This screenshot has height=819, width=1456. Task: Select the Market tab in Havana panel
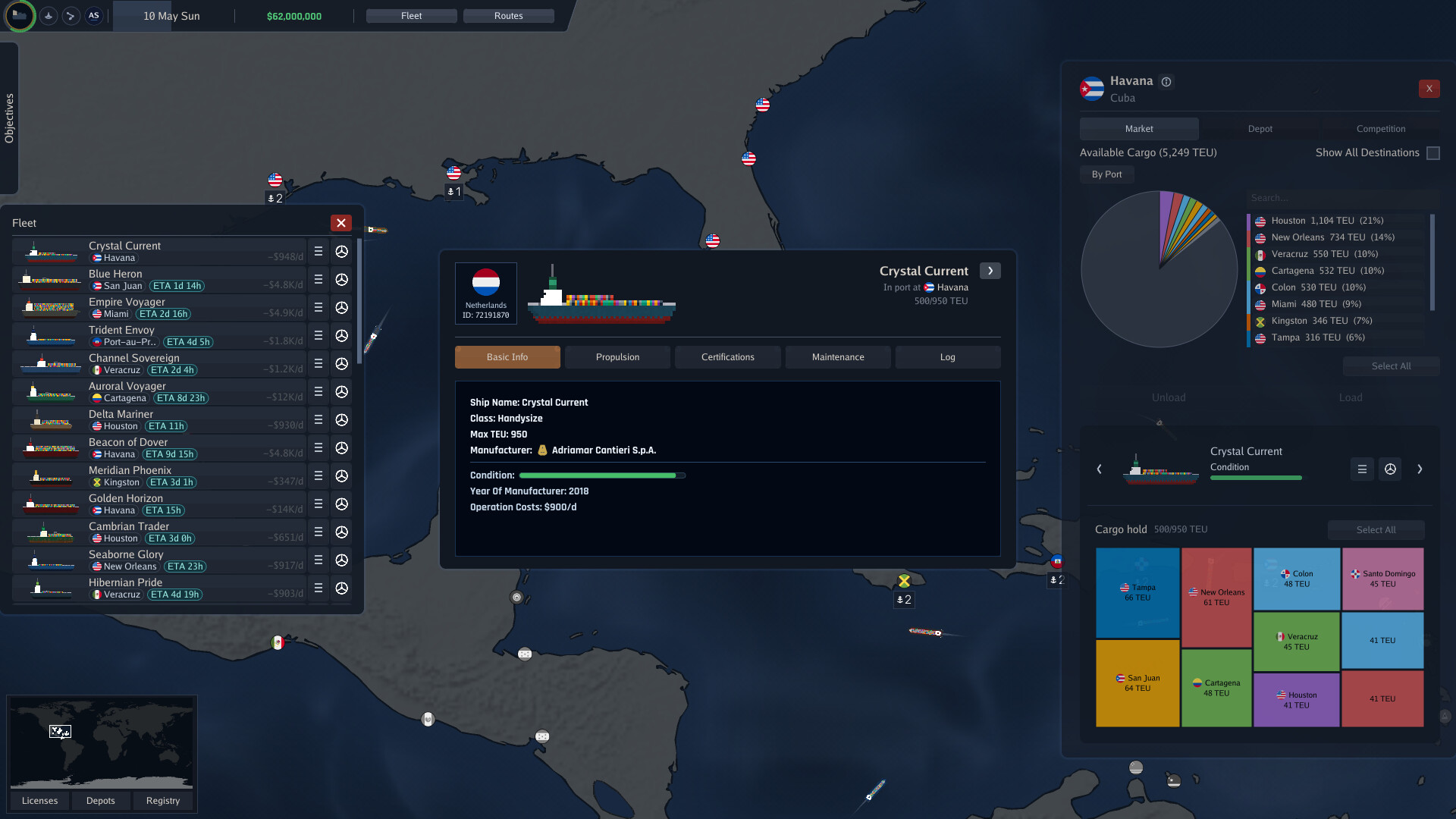pos(1139,129)
